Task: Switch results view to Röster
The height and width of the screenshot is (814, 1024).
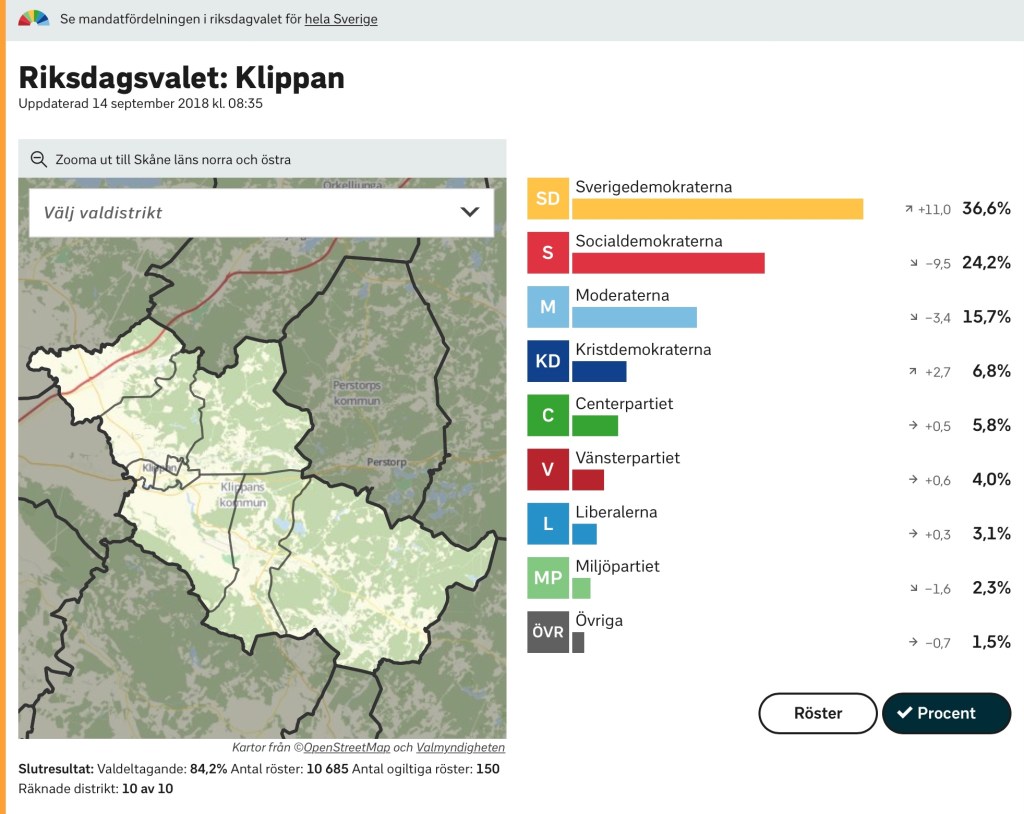Action: point(817,713)
